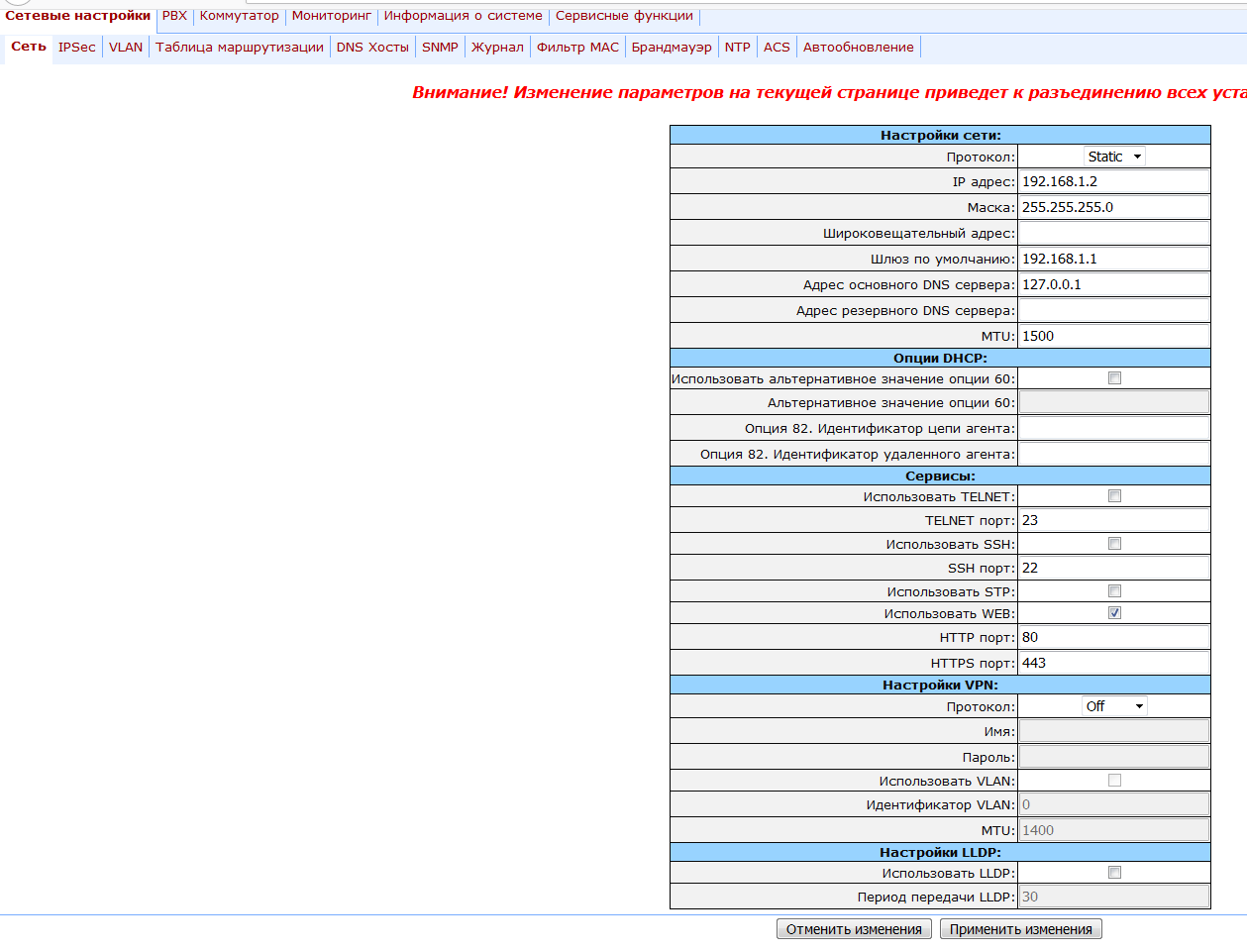Screen dimensions: 1247x952
Task: Click Опция 82 идентификатор цепи агента field
Action: coord(1114,428)
